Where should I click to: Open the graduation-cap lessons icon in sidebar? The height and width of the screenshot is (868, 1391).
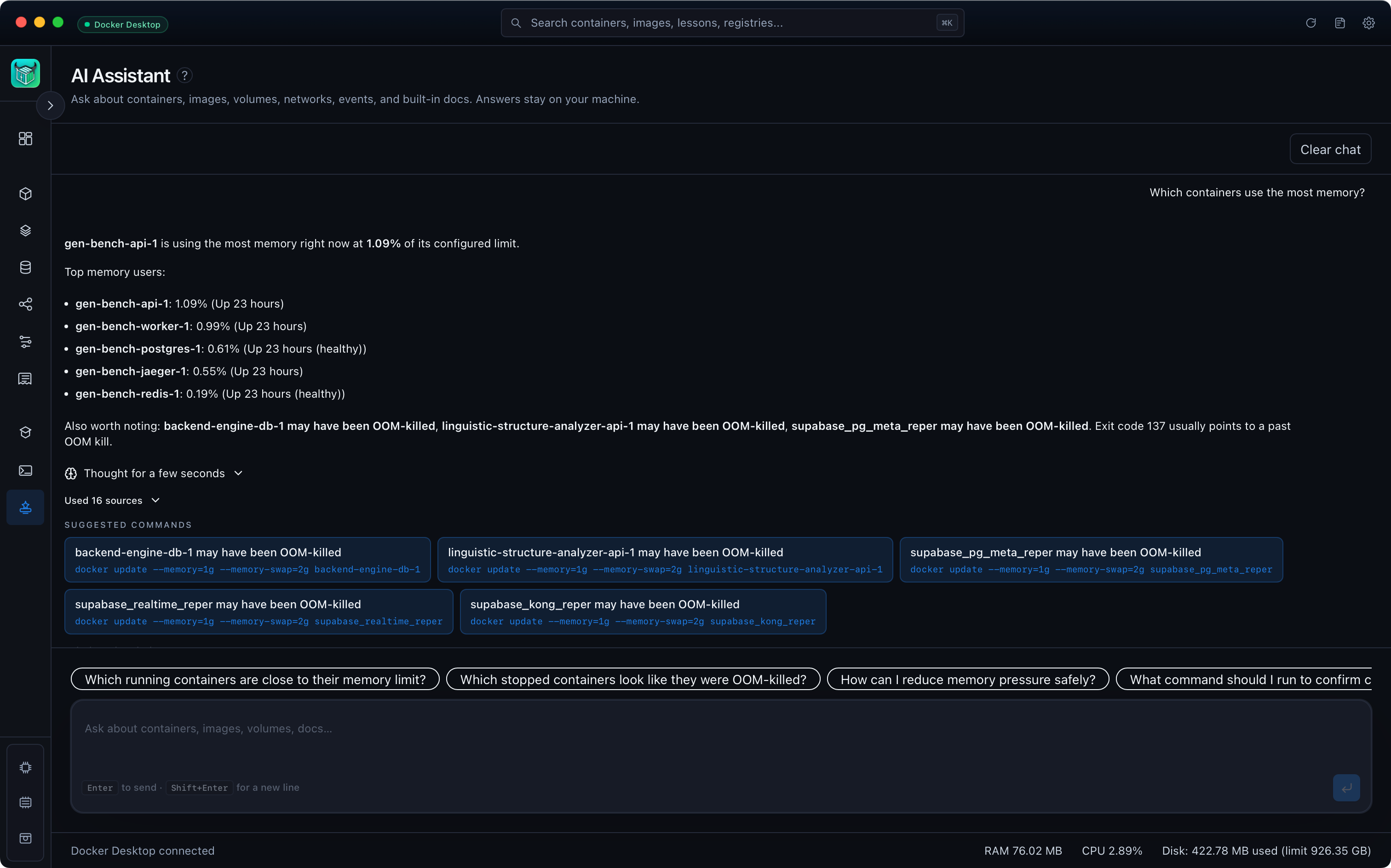tap(25, 433)
